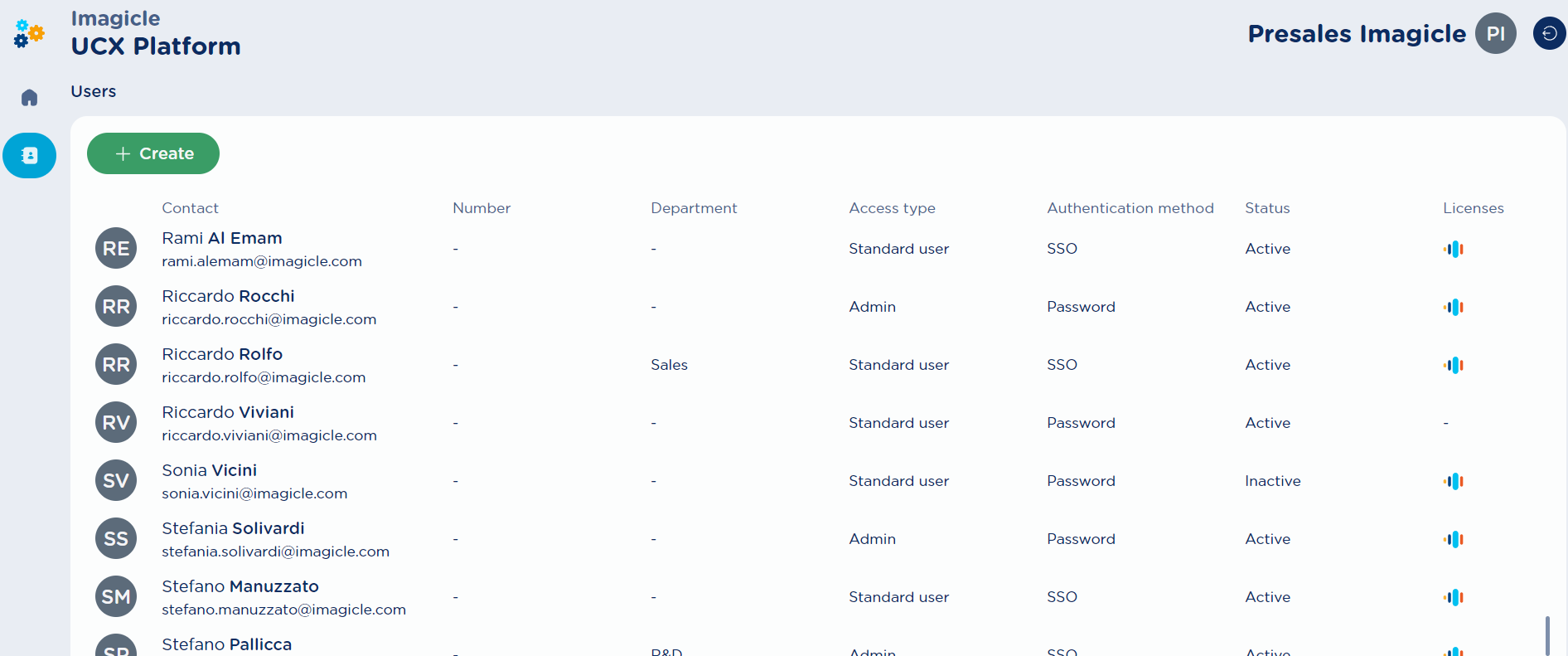1568x656 pixels.
Task: Click the Number column header
Action: pyautogui.click(x=482, y=208)
